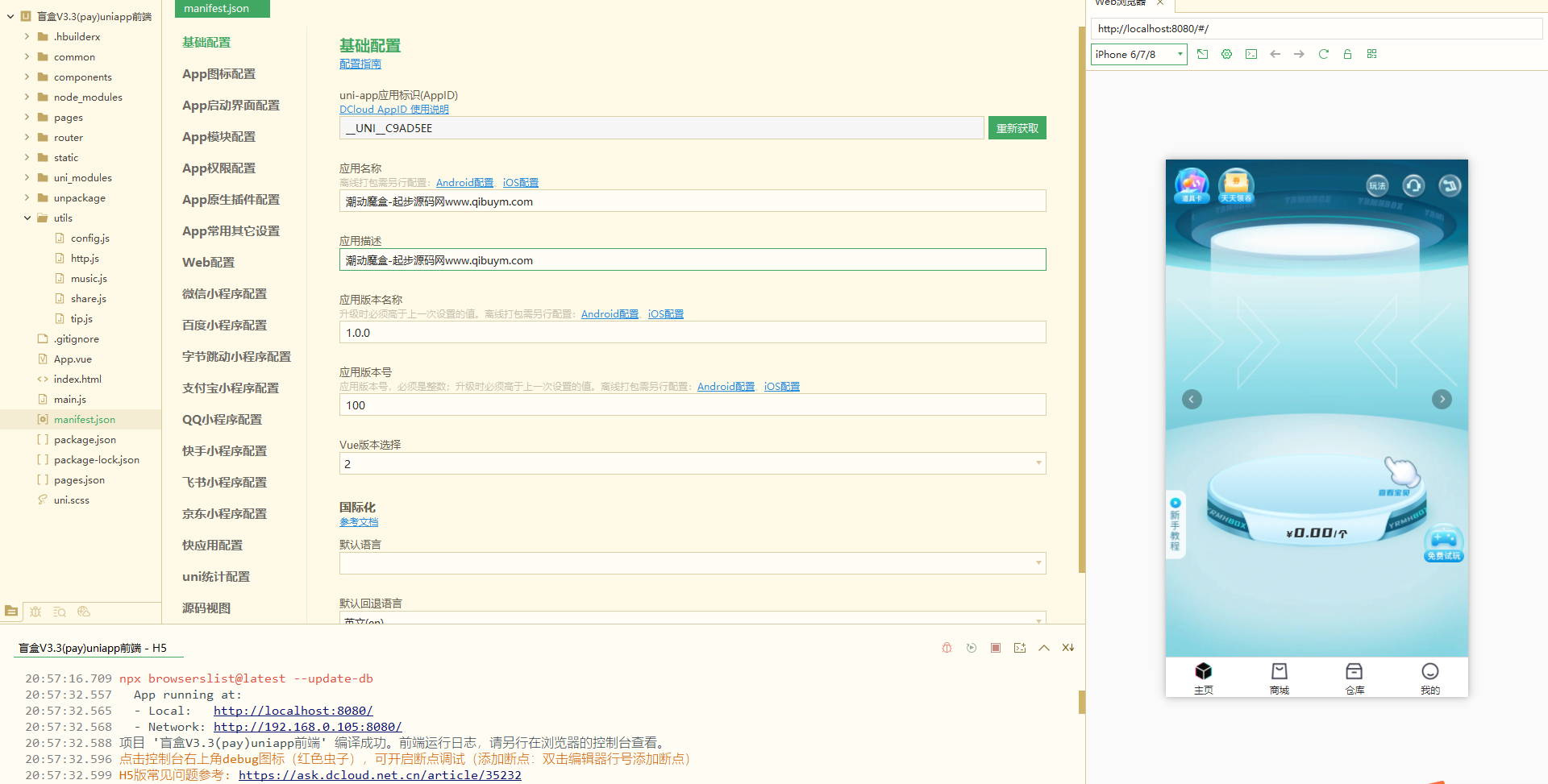Tap the carousel left arrow in preview
Image resolution: width=1548 pixels, height=784 pixels.
coord(1192,399)
